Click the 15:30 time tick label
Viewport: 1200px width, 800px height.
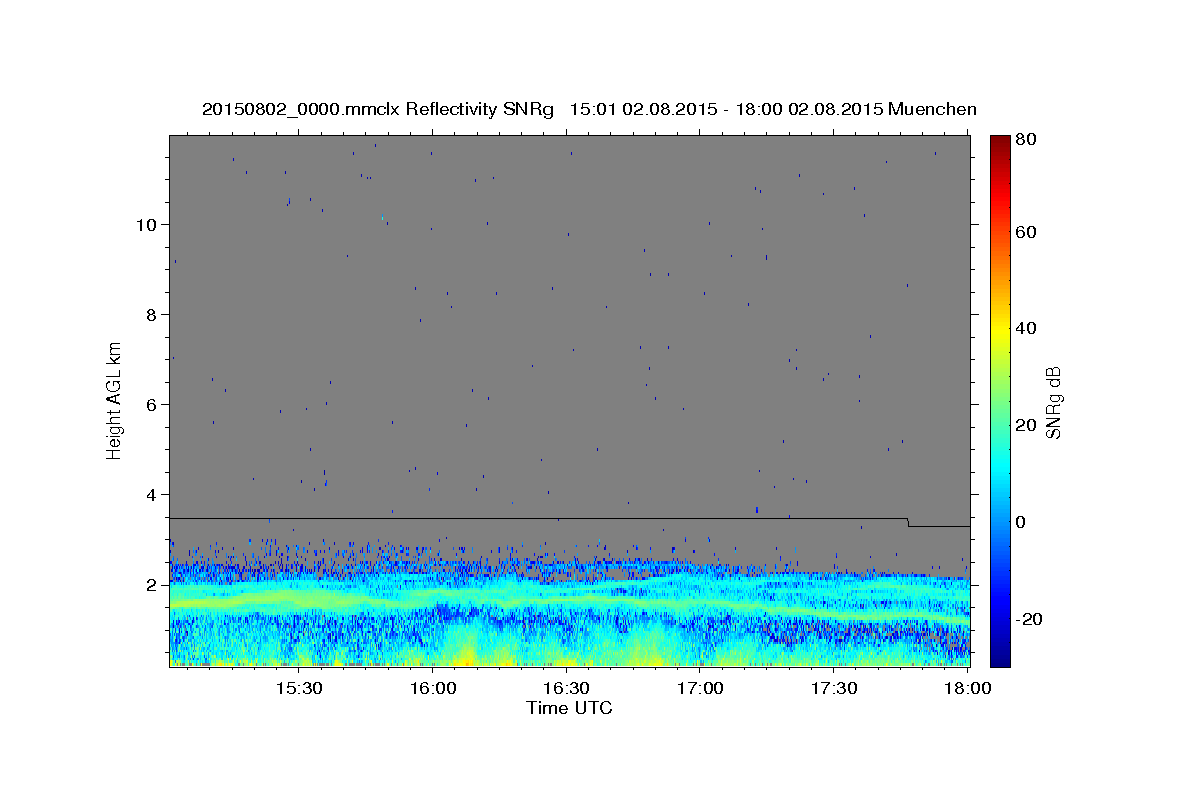tap(298, 689)
